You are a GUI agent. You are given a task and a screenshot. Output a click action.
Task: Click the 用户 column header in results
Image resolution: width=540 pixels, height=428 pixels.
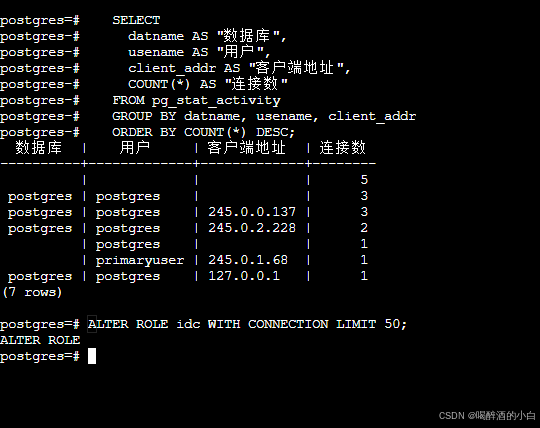click(135, 147)
